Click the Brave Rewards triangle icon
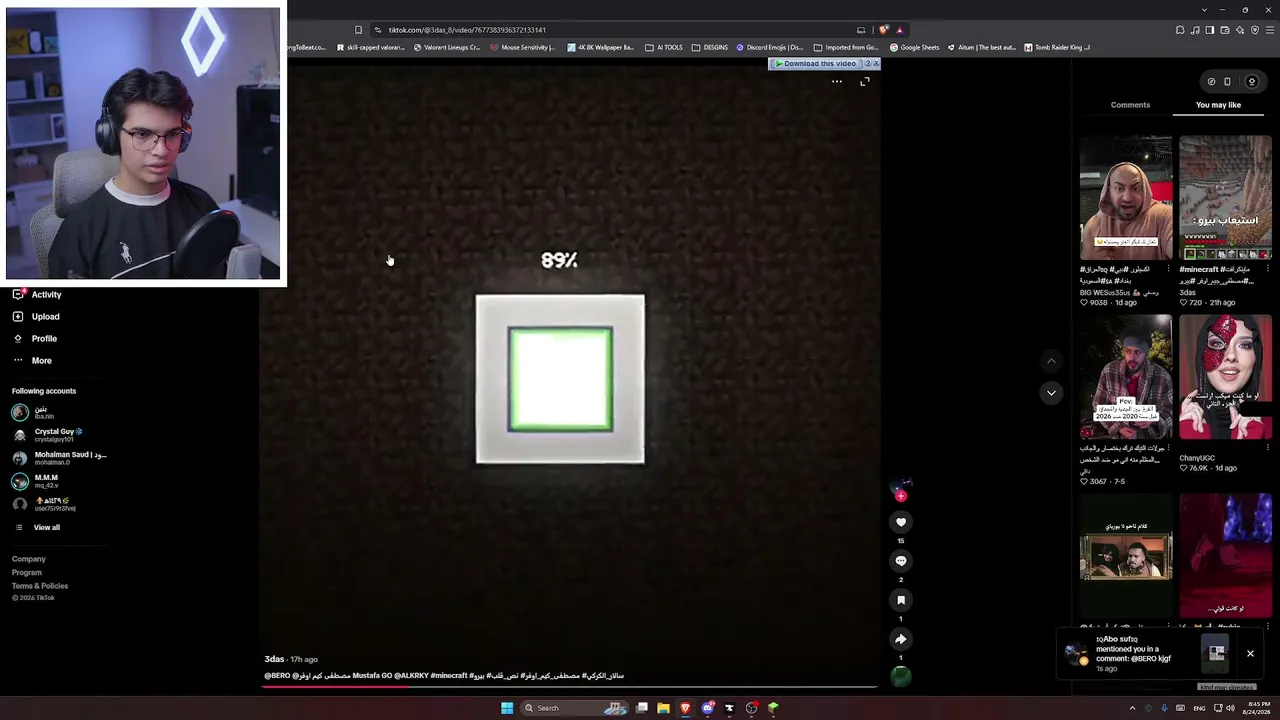The image size is (1280, 720). click(x=899, y=30)
